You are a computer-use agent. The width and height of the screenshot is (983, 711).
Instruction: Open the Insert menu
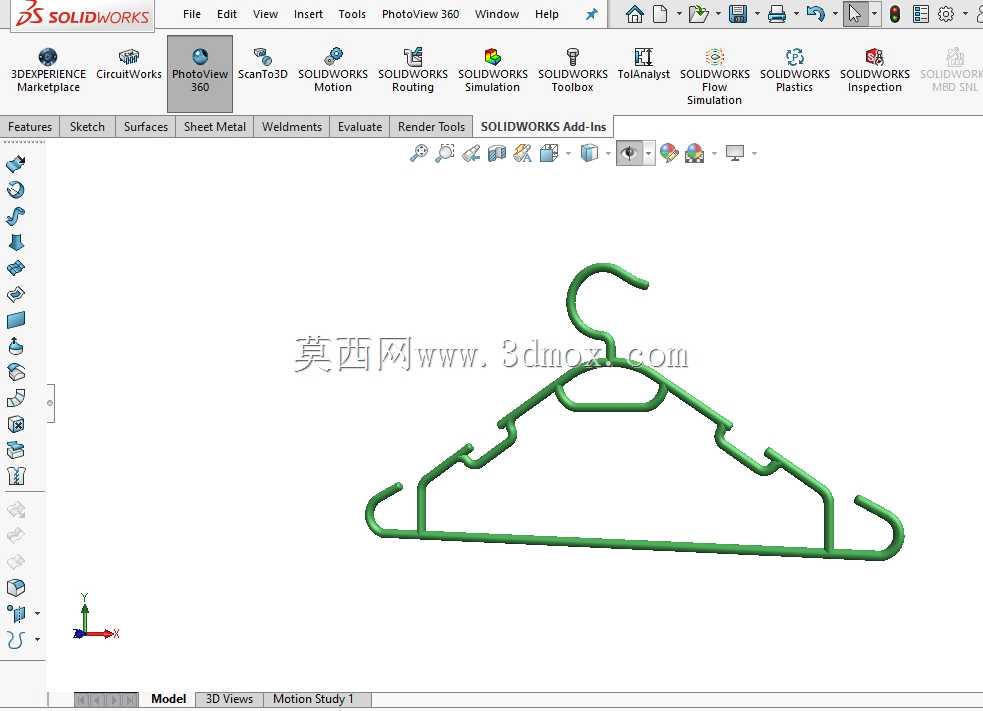308,14
